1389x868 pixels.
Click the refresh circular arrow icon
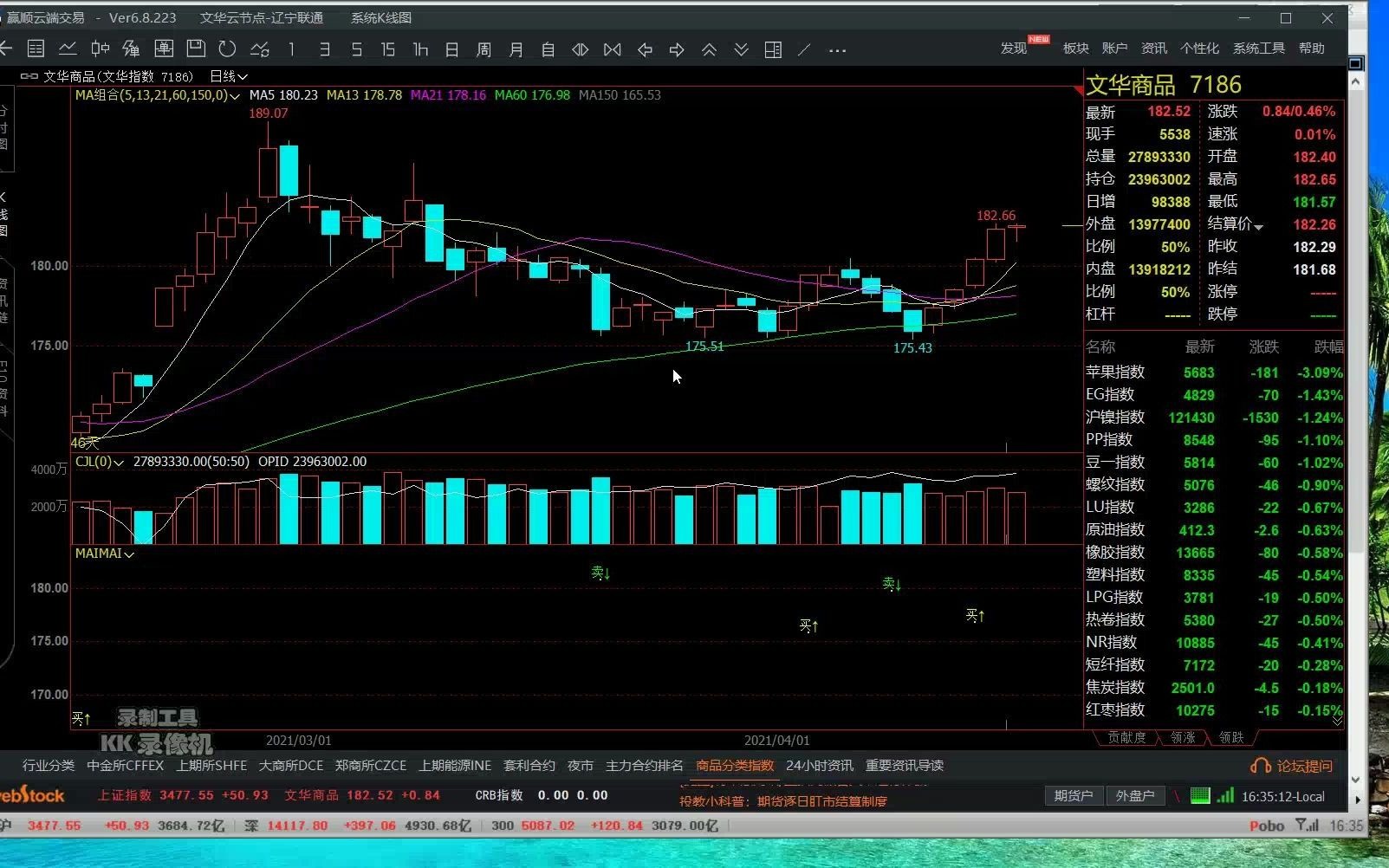coord(227,49)
